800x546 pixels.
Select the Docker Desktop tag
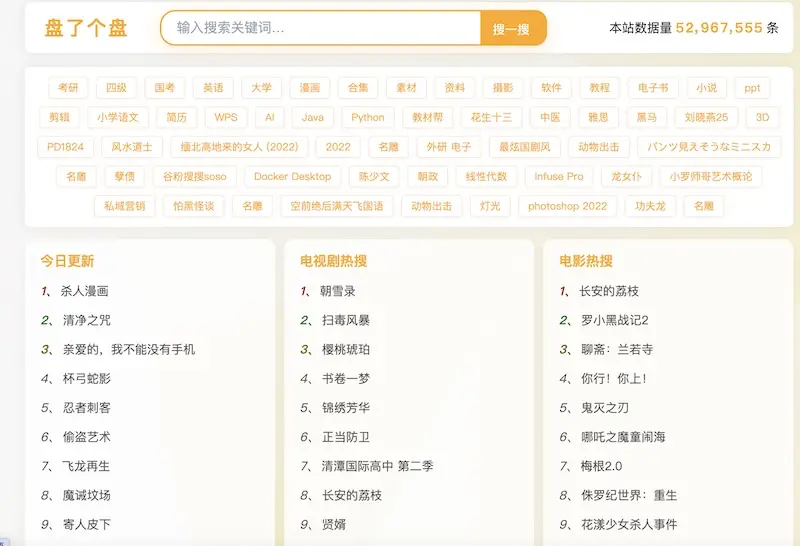292,177
